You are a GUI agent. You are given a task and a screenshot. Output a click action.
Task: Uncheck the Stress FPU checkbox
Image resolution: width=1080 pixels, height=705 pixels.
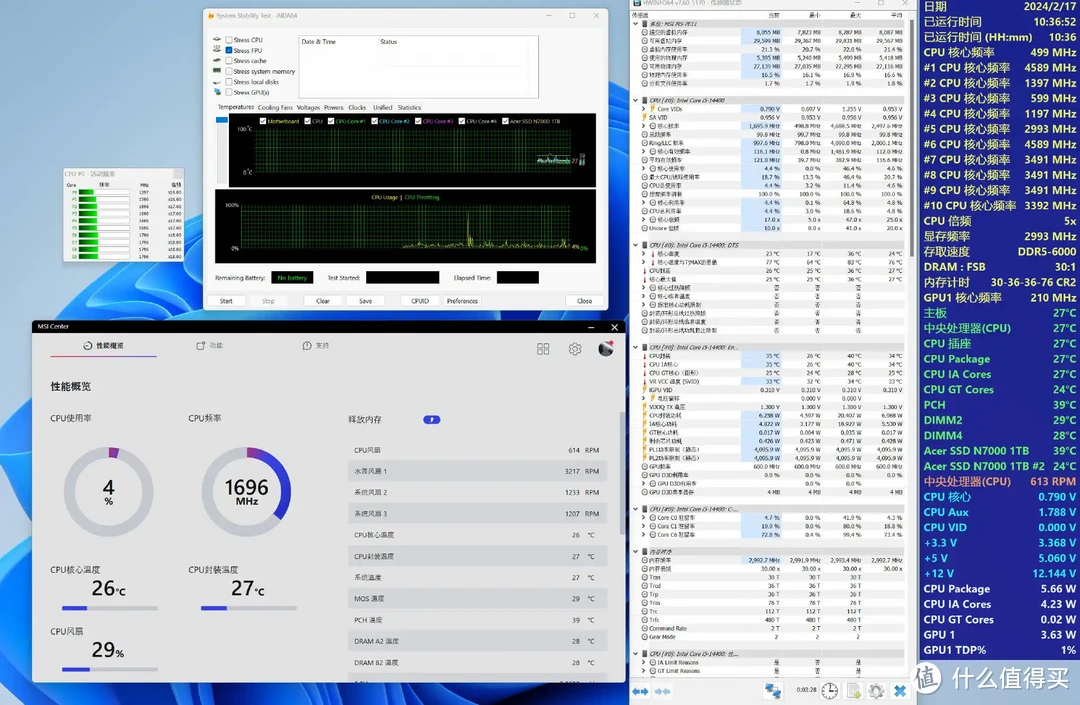coord(229,50)
